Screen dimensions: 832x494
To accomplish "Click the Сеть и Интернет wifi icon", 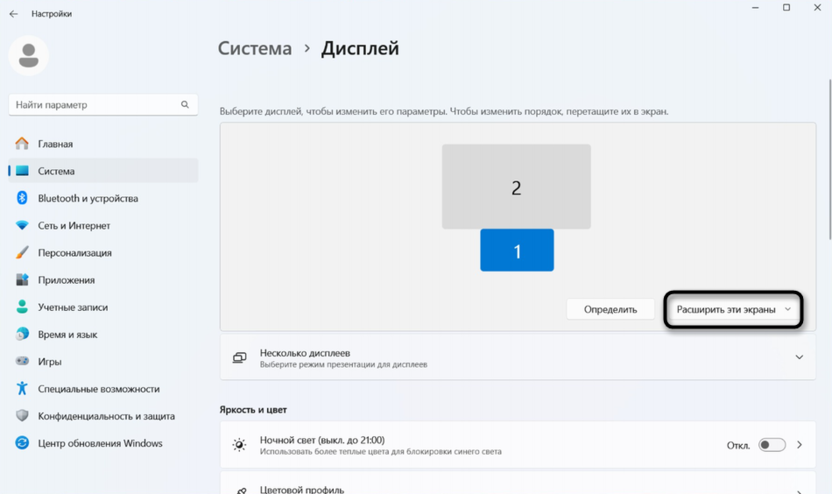I will click(22, 225).
